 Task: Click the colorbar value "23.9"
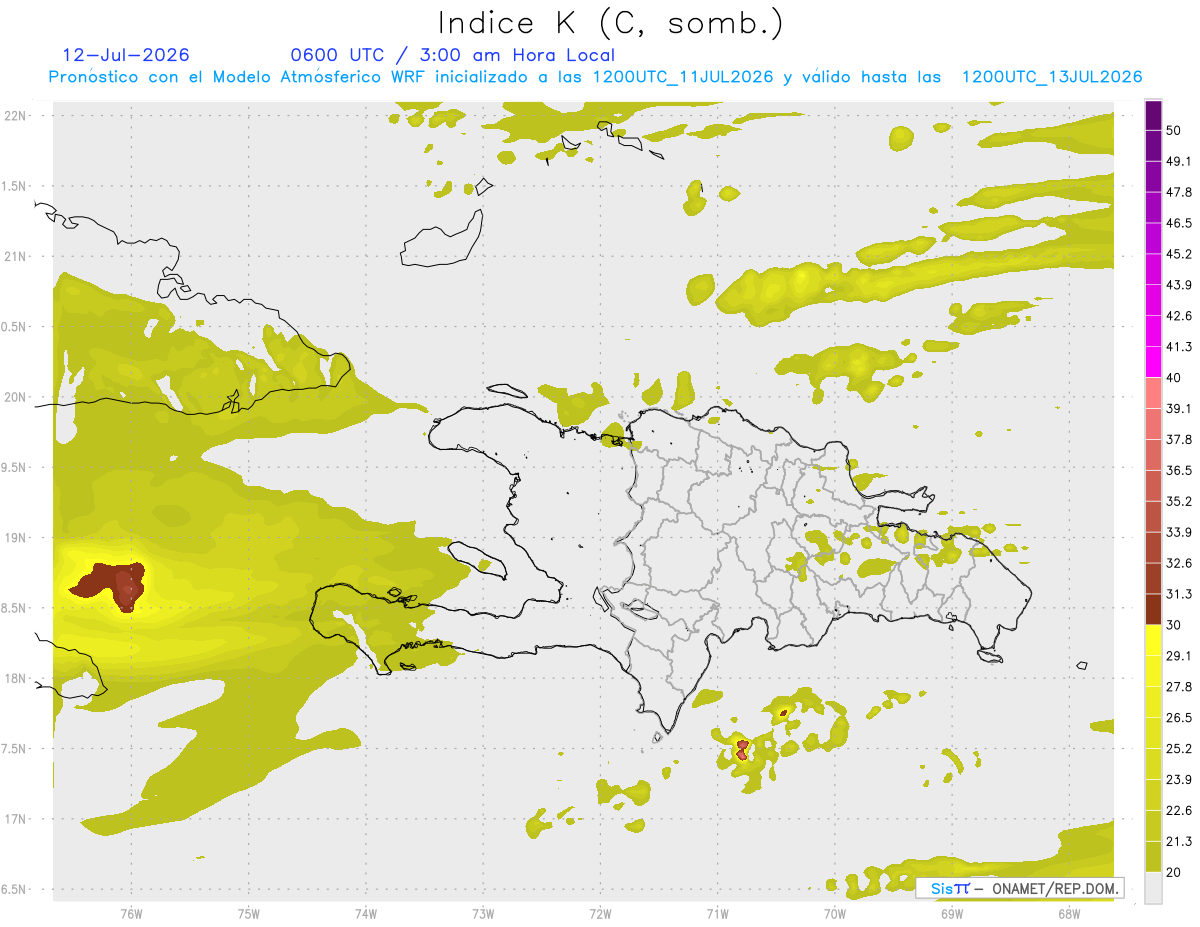(1179, 780)
